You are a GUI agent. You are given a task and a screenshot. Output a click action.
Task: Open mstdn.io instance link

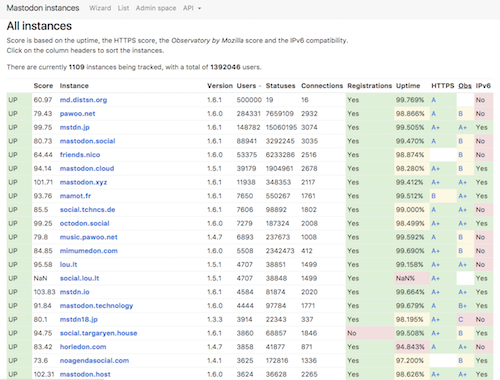click(75, 292)
